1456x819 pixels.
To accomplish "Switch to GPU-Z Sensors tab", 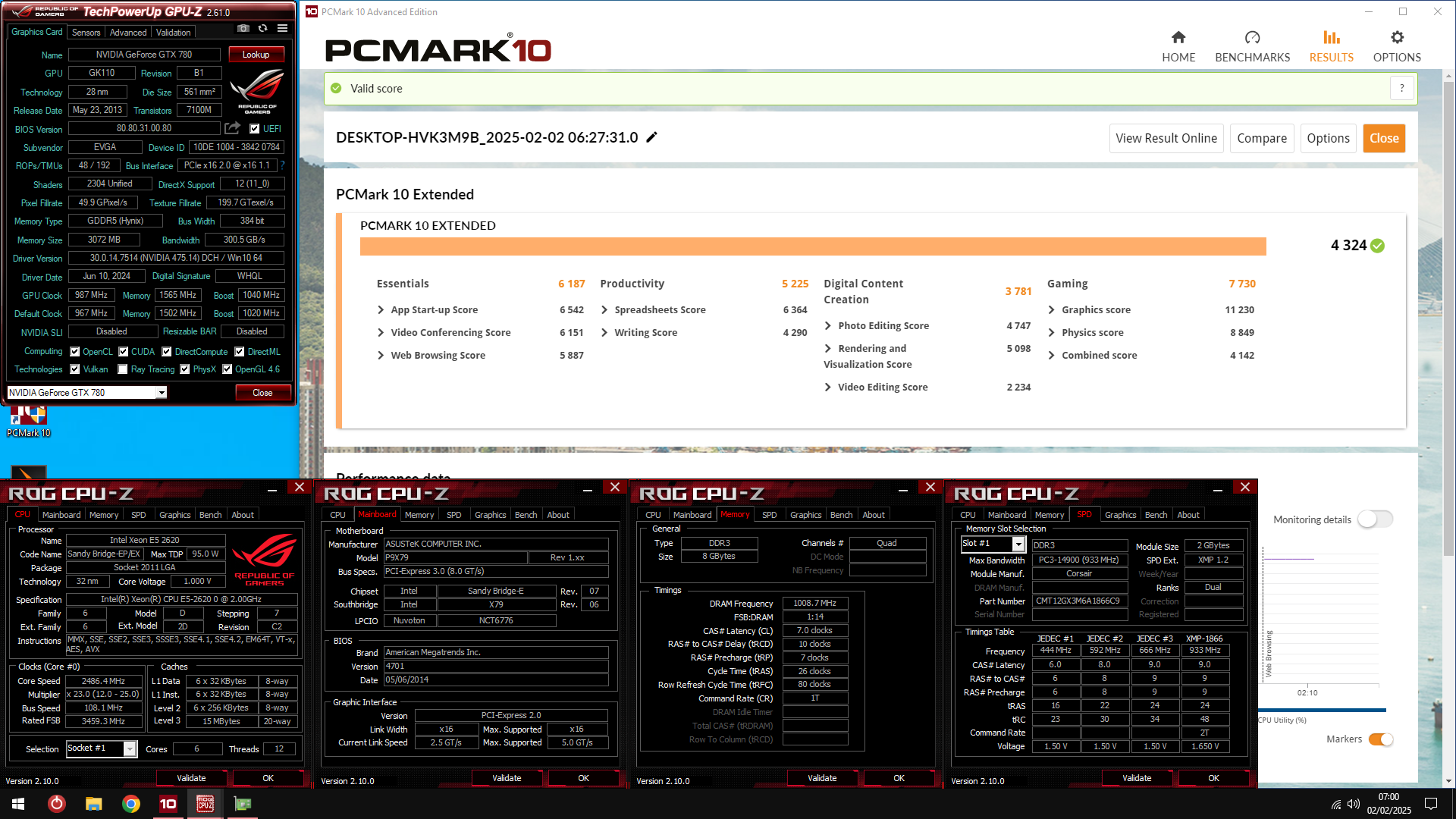I will 86,33.
